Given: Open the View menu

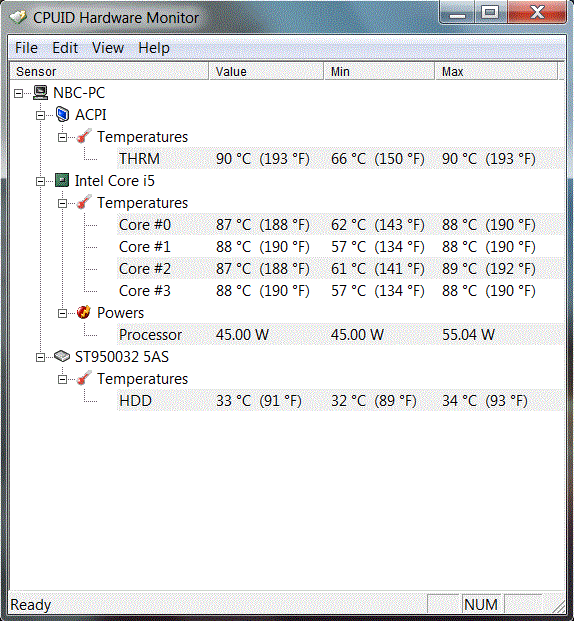Looking at the screenshot, I should [x=108, y=48].
